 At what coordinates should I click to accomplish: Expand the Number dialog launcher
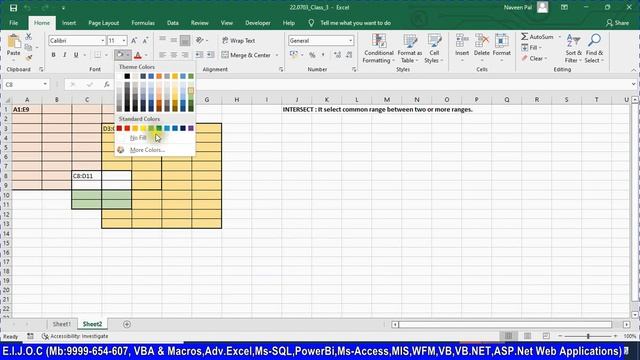pyautogui.click(x=354, y=69)
